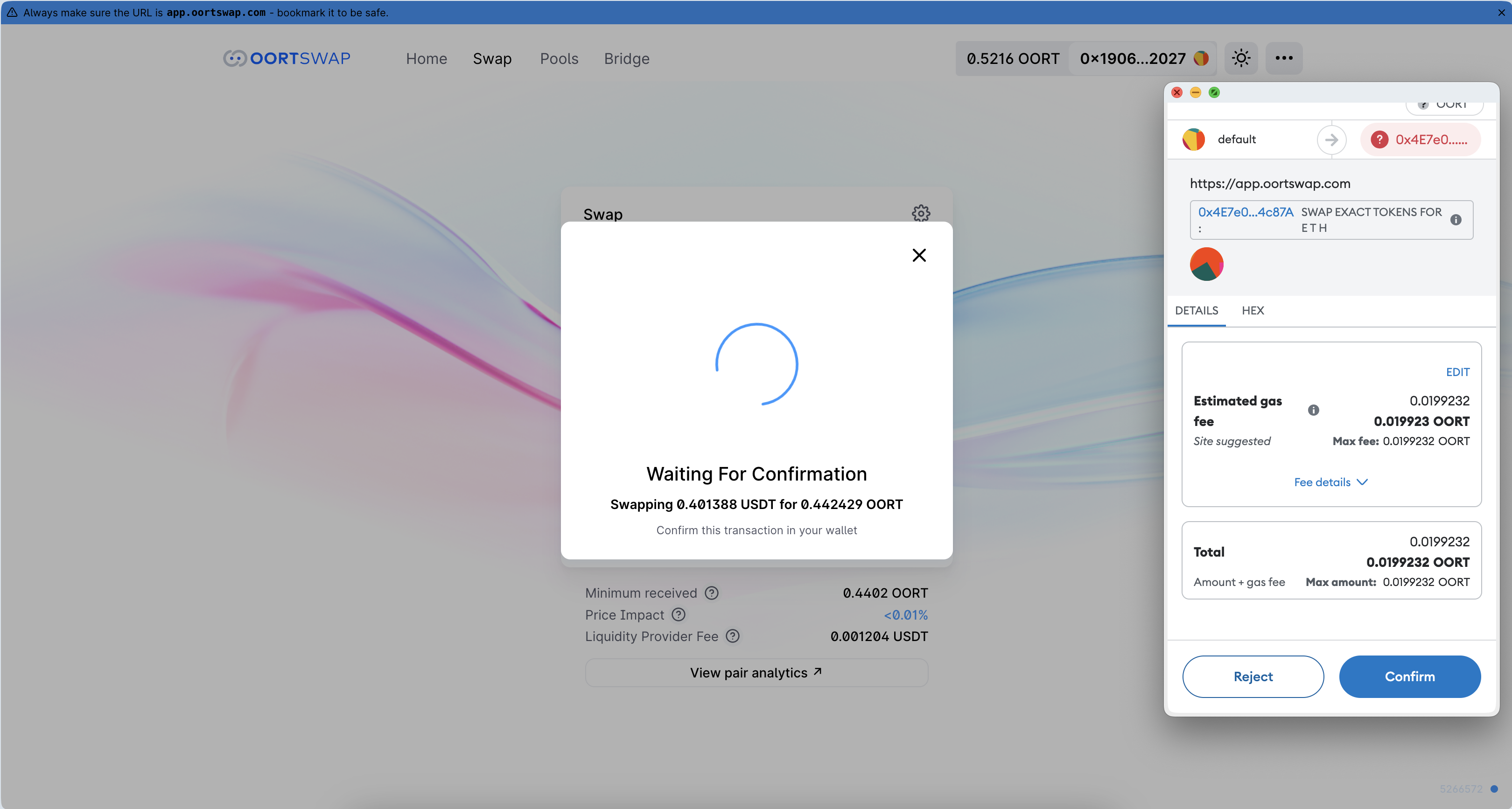Open the three-dots more options menu
The width and height of the screenshot is (1512, 809).
point(1284,58)
